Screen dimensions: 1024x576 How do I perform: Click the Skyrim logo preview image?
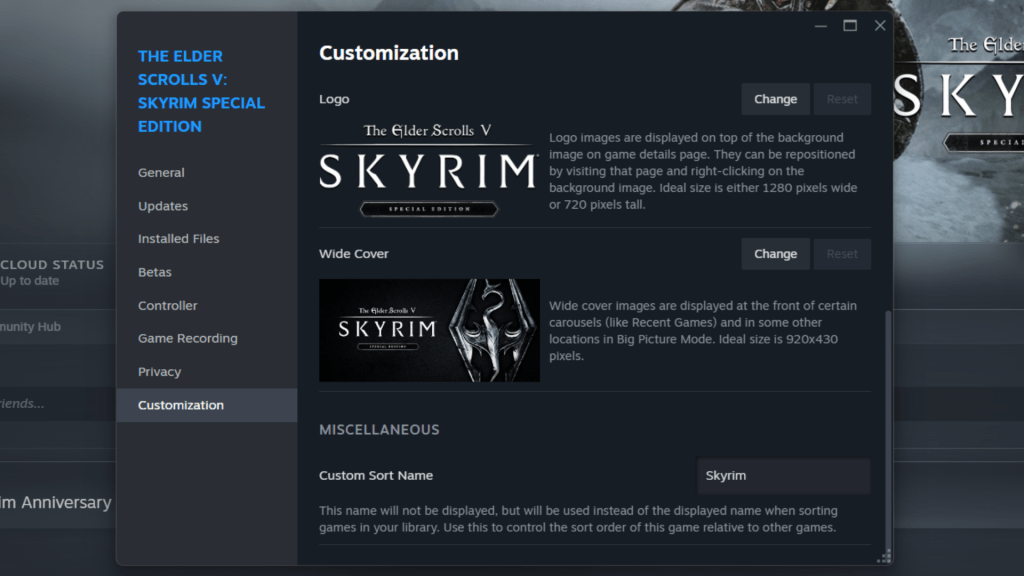429,168
